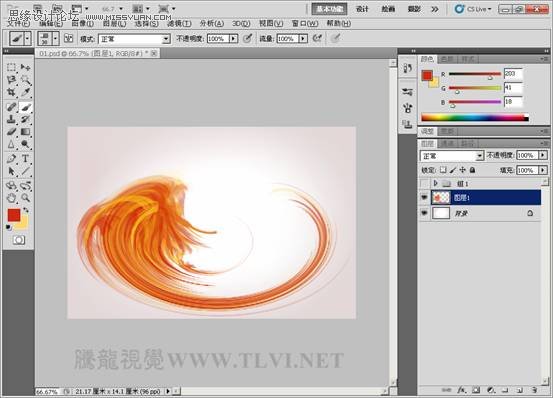Pick the Quick Selection tool
The image size is (553, 398).
pyautogui.click(x=25, y=80)
